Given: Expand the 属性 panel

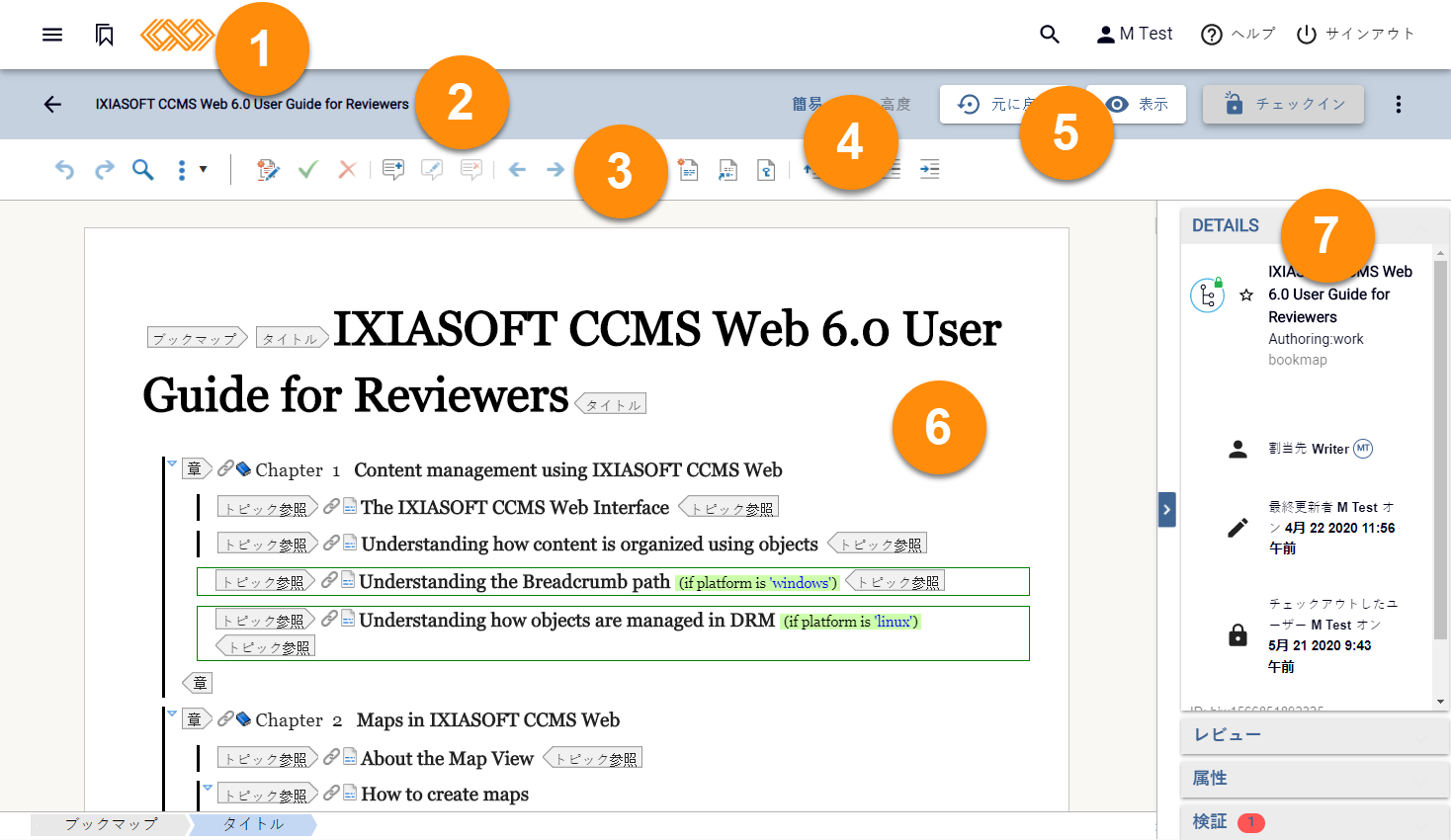Looking at the screenshot, I should (1315, 779).
